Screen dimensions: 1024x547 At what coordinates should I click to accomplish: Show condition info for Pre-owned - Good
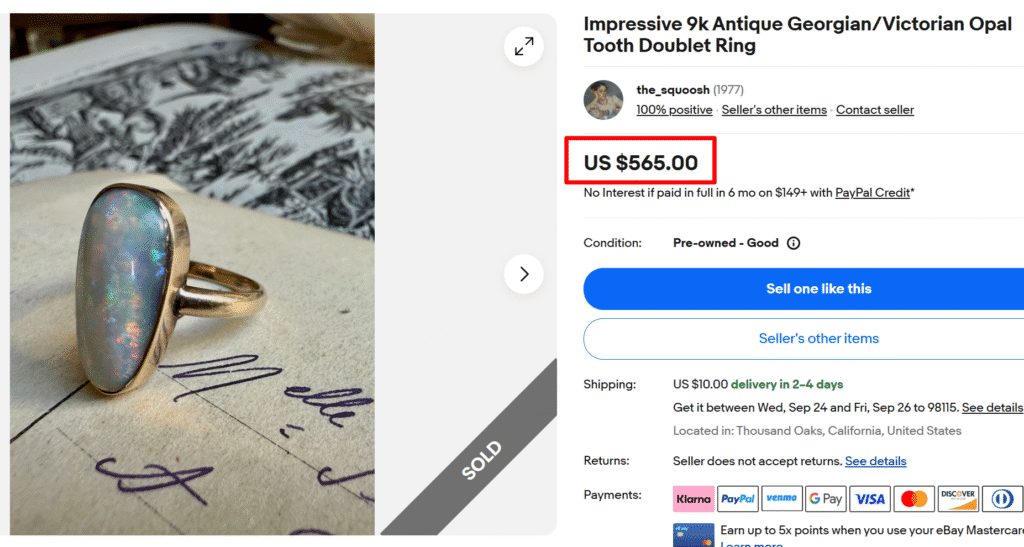click(x=794, y=243)
